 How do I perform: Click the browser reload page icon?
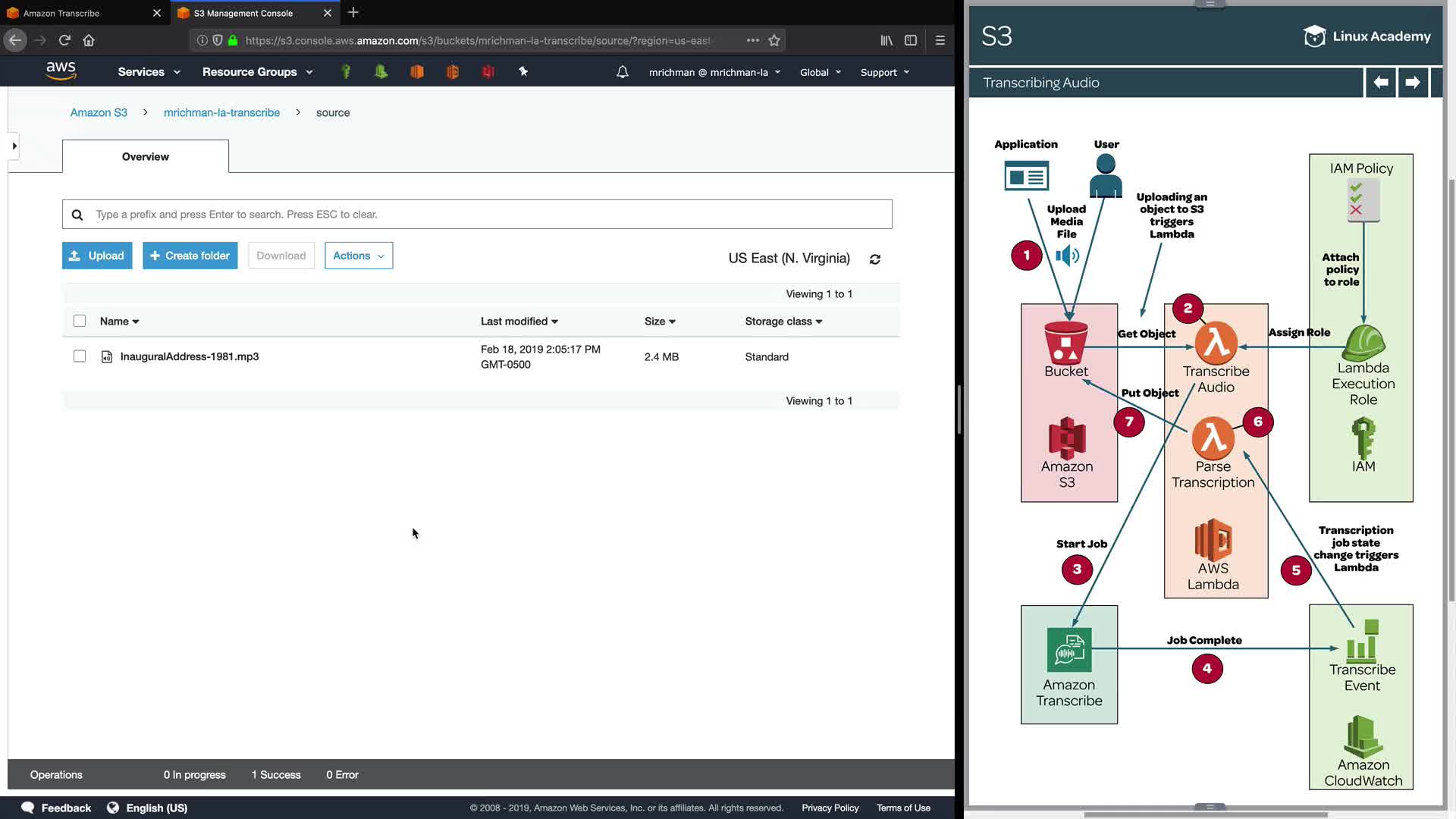click(64, 40)
